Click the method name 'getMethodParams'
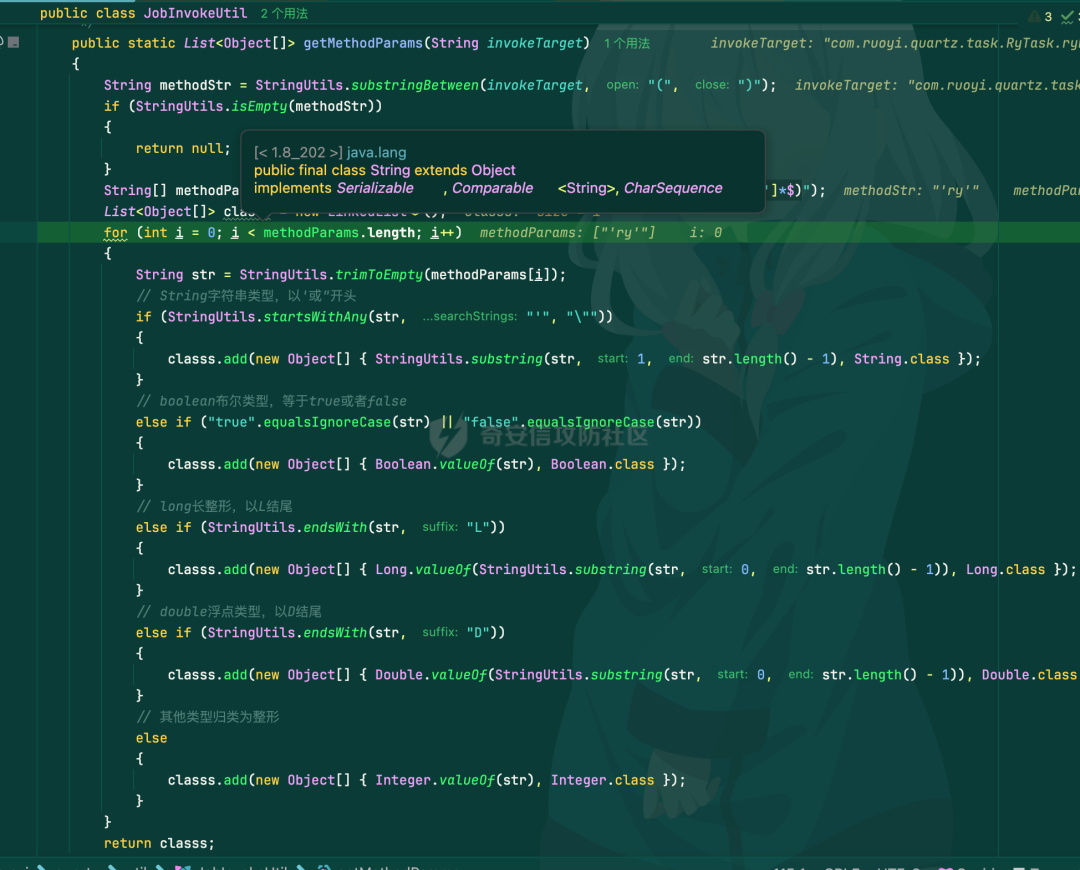Image resolution: width=1080 pixels, height=870 pixels. click(363, 43)
